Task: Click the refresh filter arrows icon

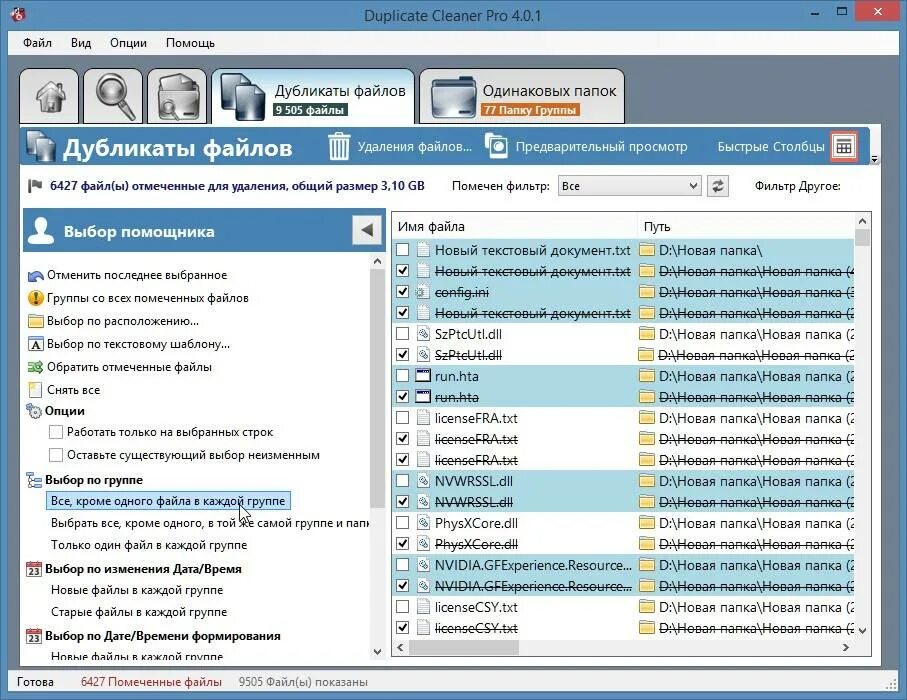Action: tap(718, 186)
